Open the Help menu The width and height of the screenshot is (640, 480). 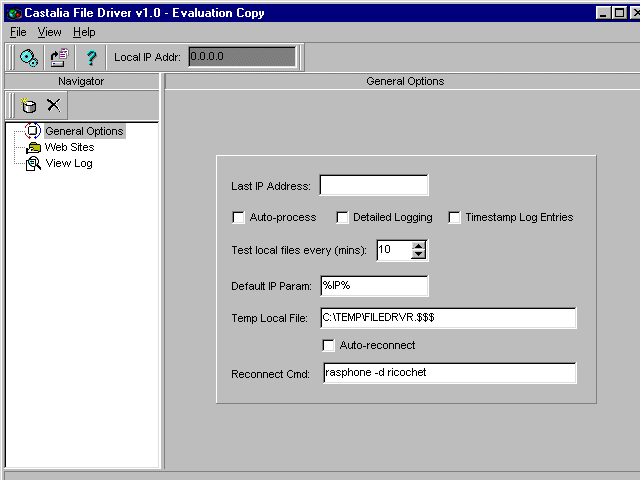coord(84,32)
